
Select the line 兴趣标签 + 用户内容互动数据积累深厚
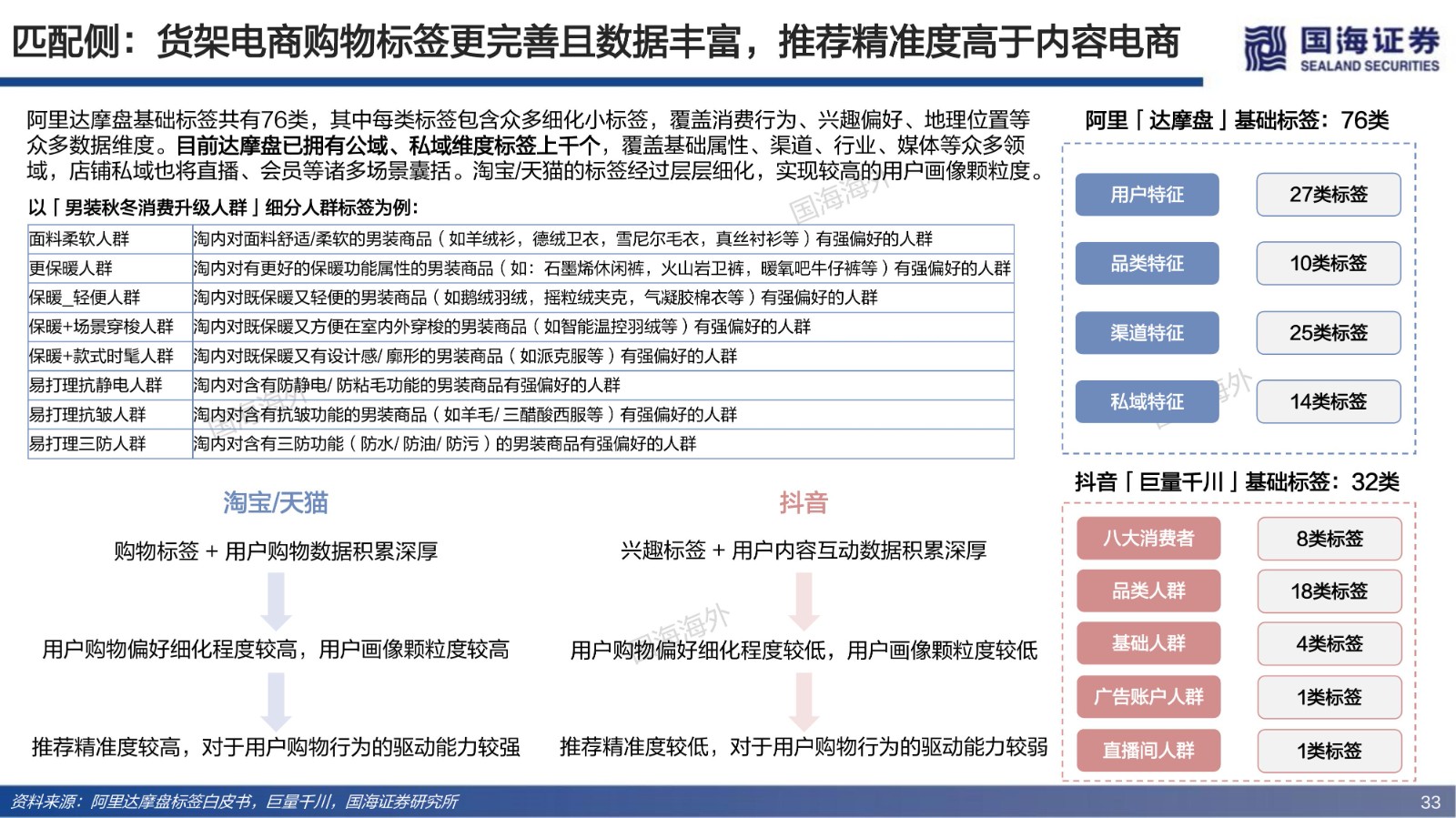coord(804,550)
